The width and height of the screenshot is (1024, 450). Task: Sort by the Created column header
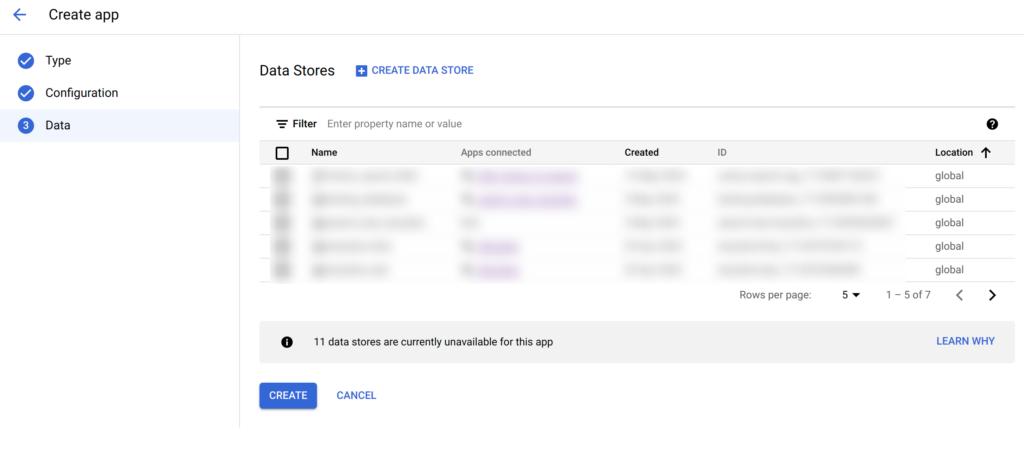tap(641, 153)
